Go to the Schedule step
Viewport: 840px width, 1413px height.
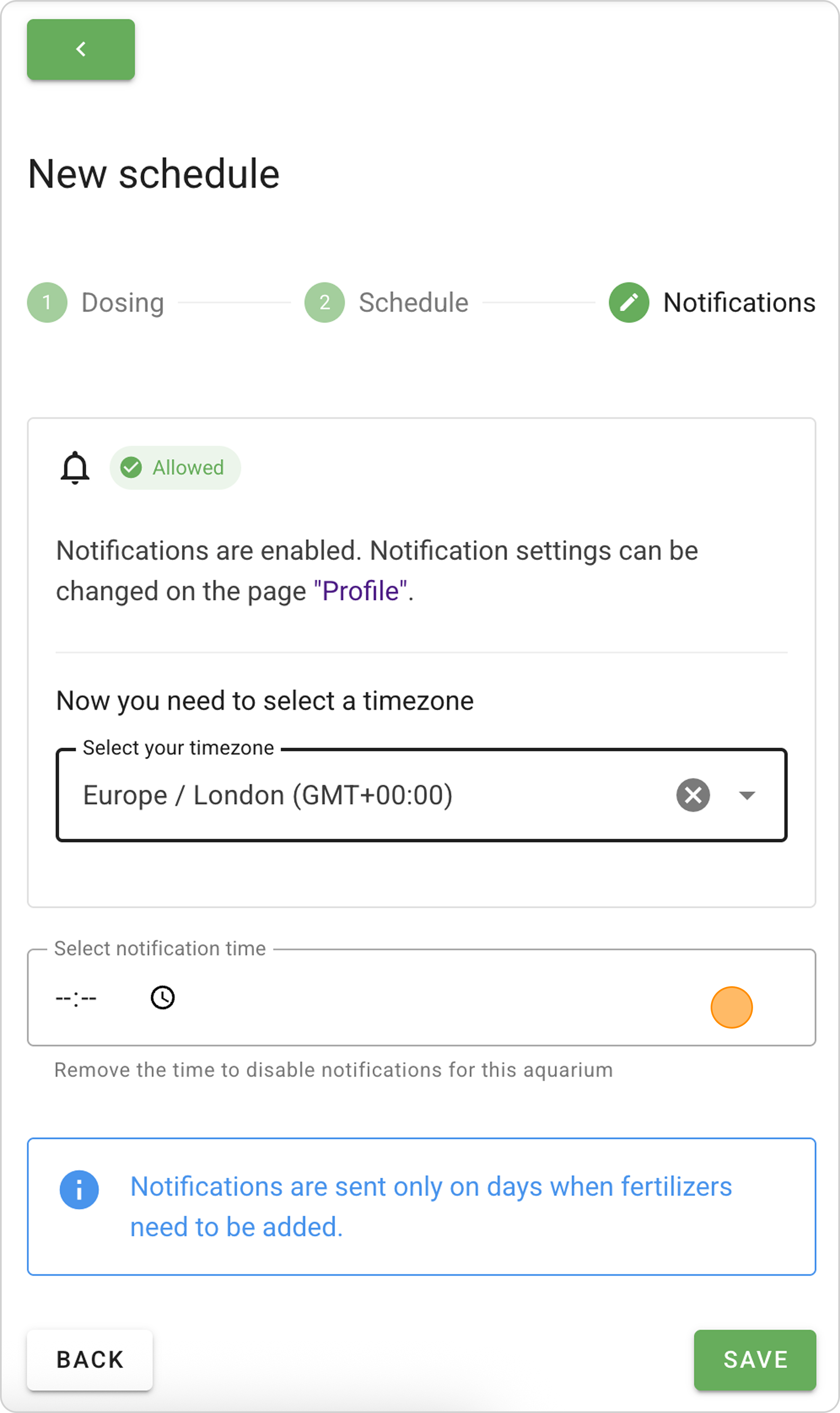[413, 302]
